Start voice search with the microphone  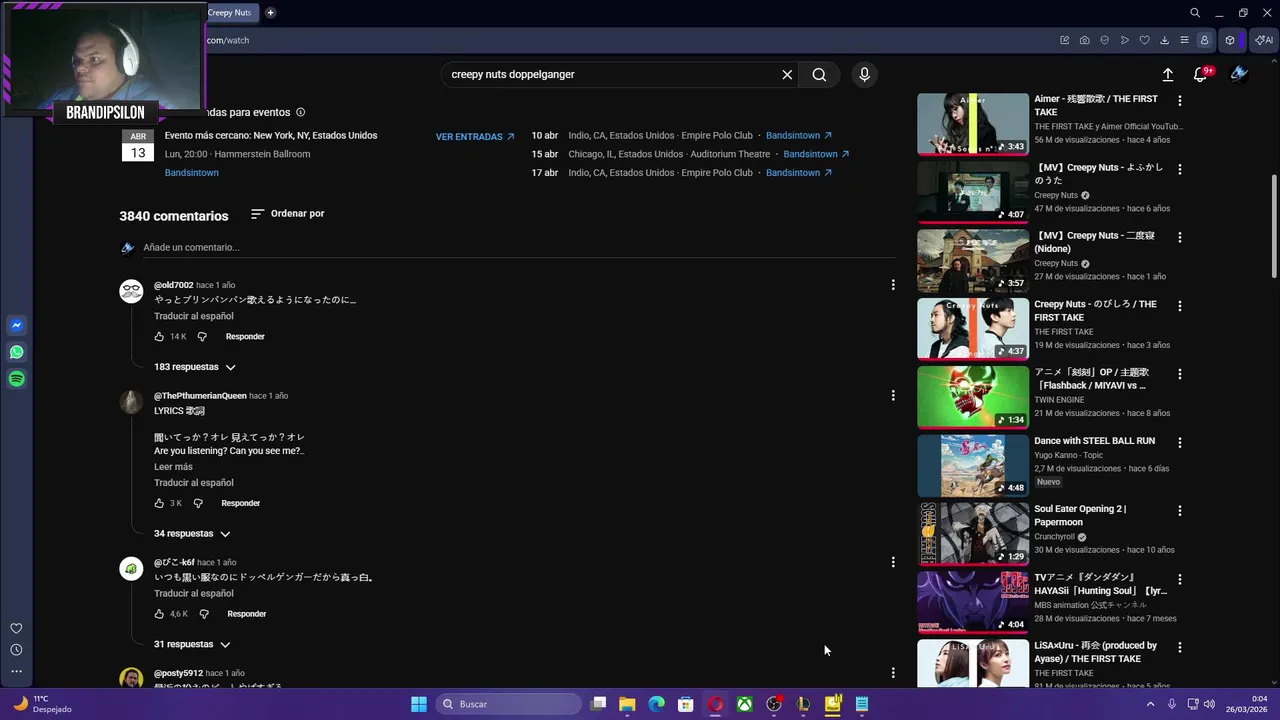coord(865,74)
